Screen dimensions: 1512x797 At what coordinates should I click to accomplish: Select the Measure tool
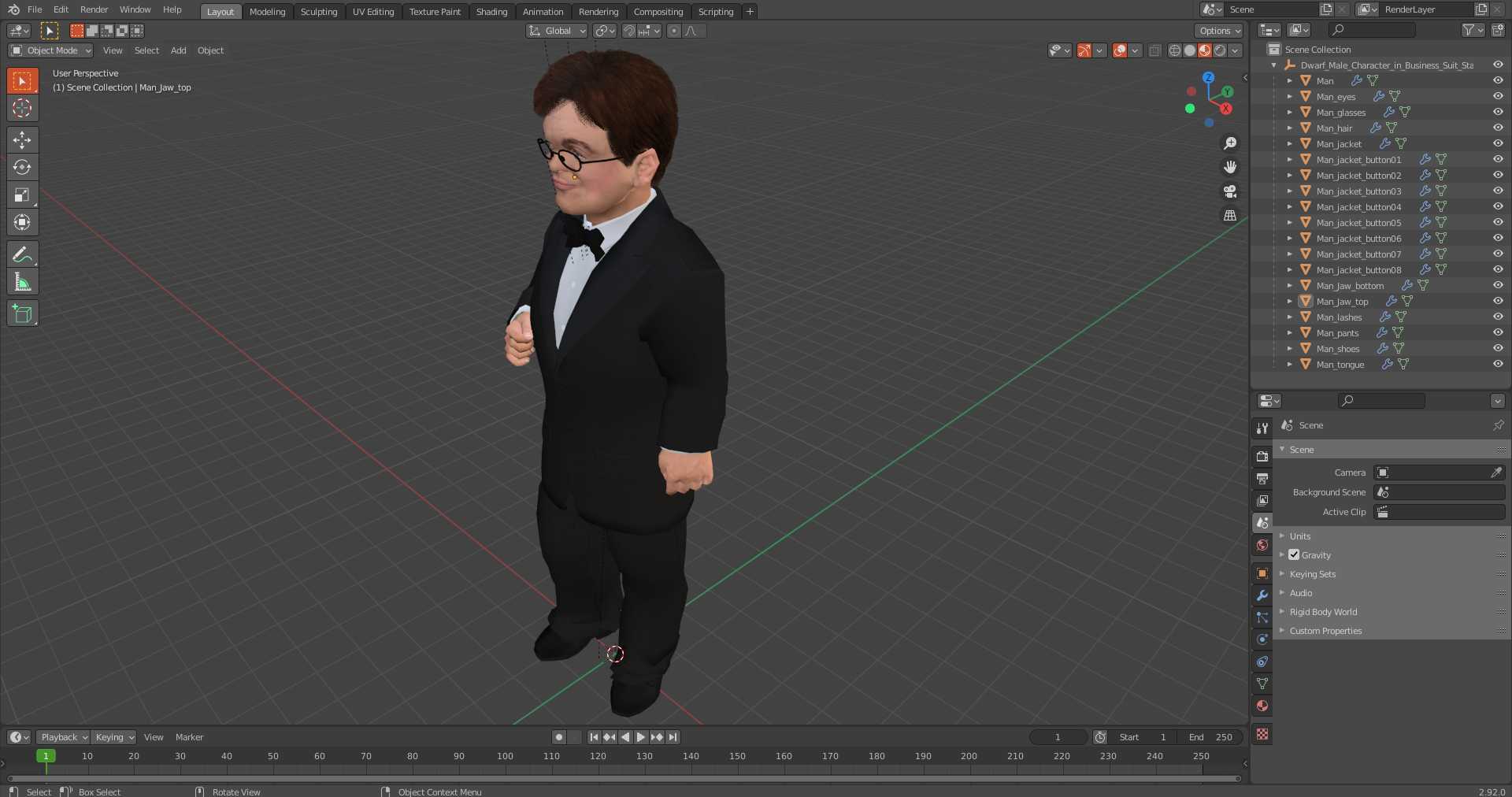[x=22, y=282]
